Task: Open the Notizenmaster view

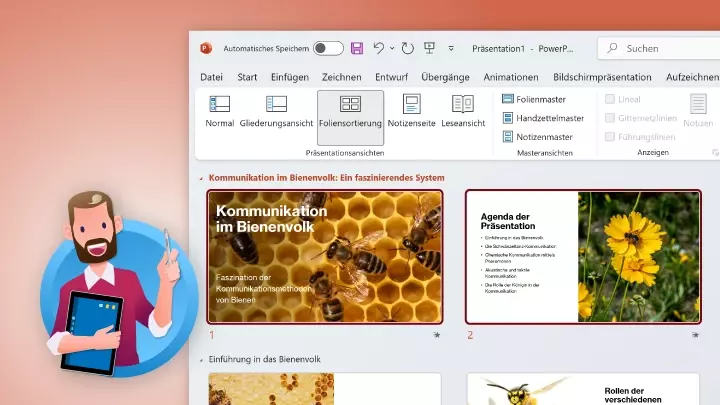Action: (537, 137)
